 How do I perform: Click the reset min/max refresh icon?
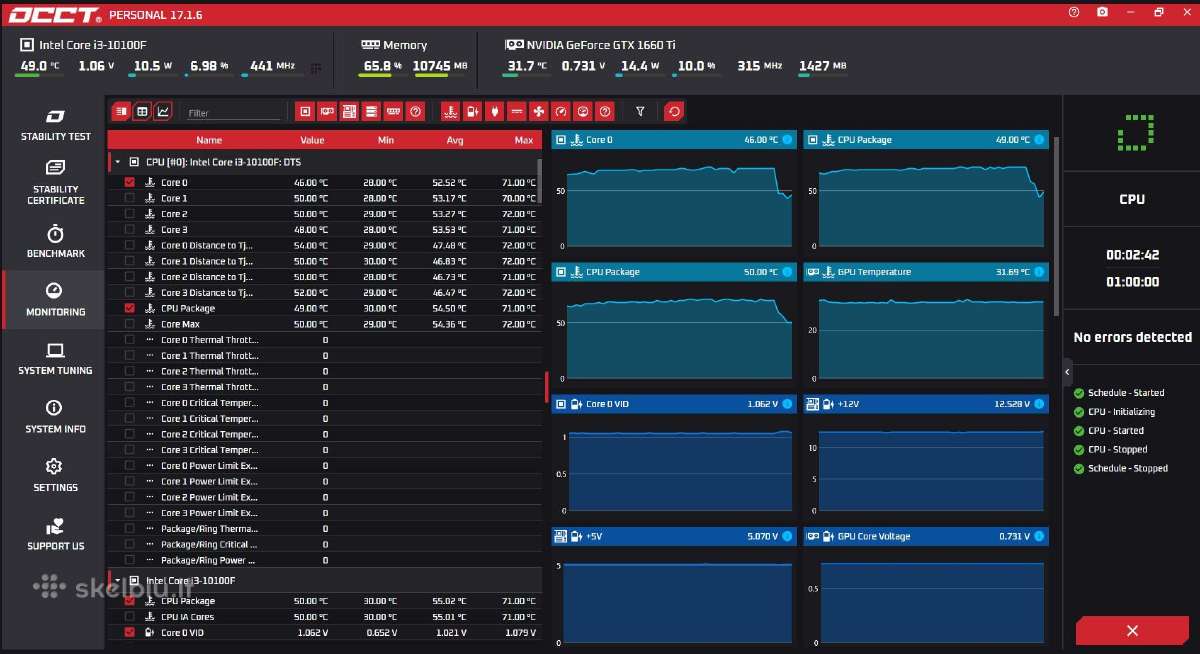pyautogui.click(x=674, y=111)
